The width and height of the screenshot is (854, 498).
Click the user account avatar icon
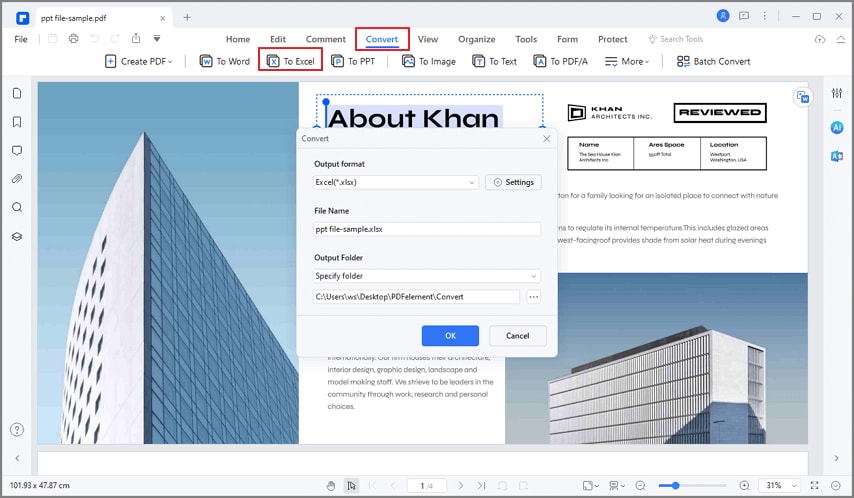(723, 16)
